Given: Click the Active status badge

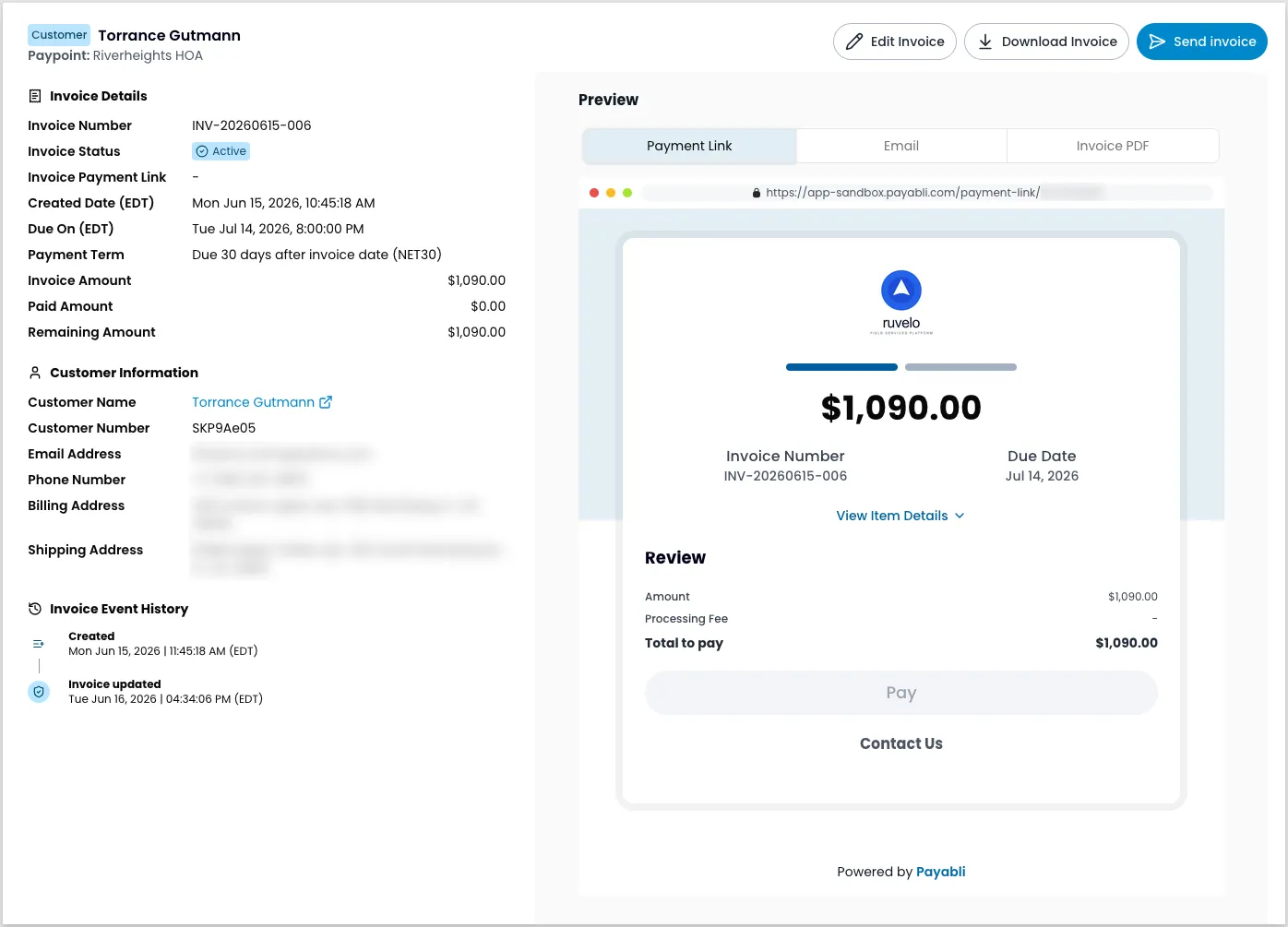Looking at the screenshot, I should pos(221,151).
